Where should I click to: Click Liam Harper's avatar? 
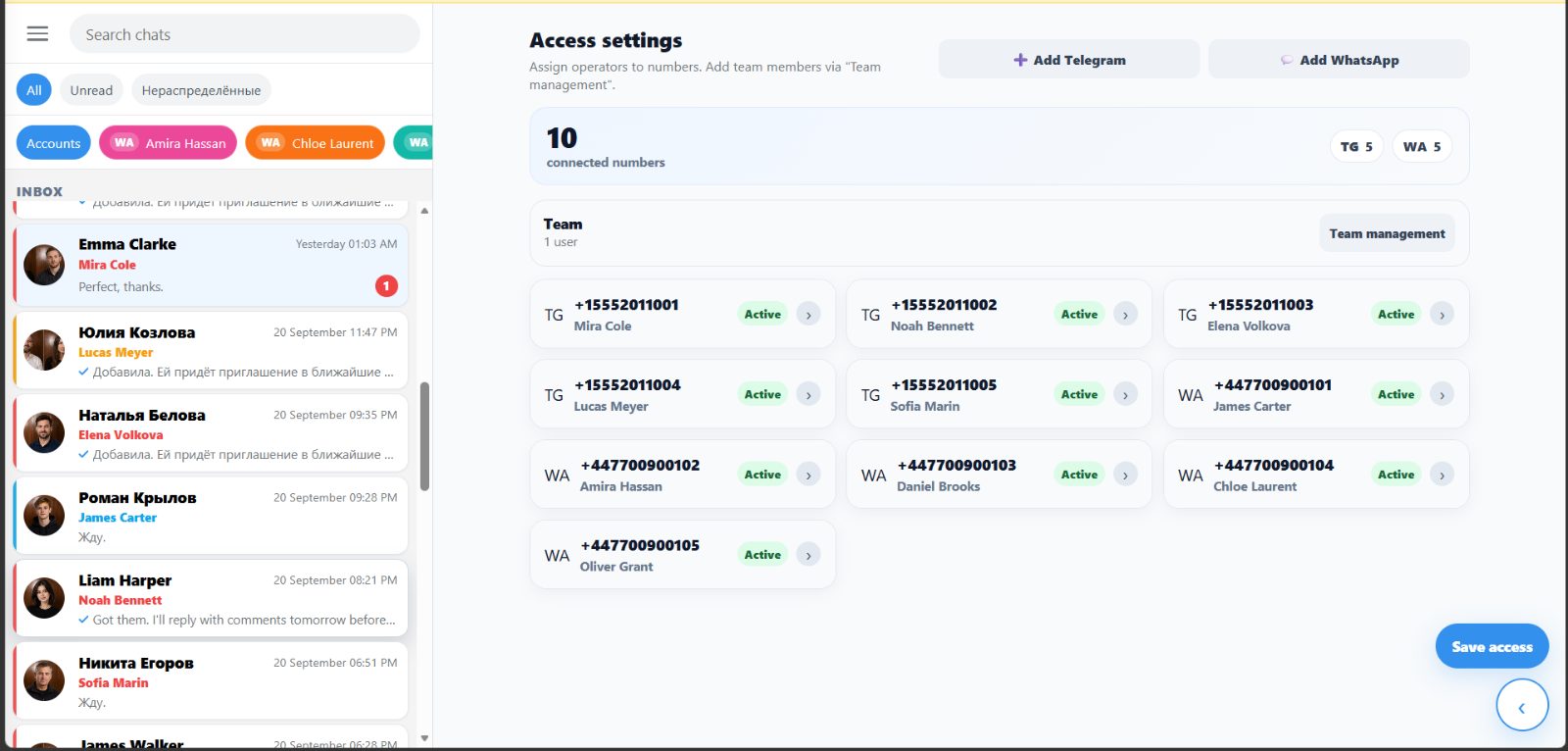(44, 598)
